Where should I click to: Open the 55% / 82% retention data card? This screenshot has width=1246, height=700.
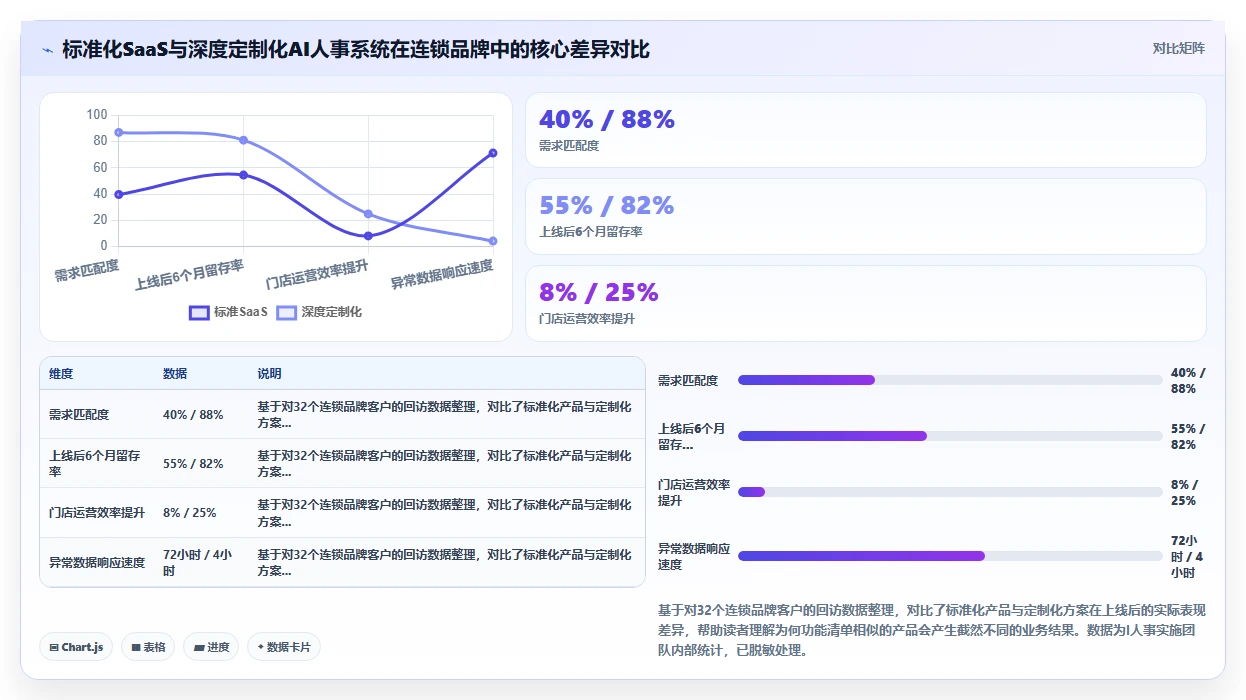click(865, 216)
